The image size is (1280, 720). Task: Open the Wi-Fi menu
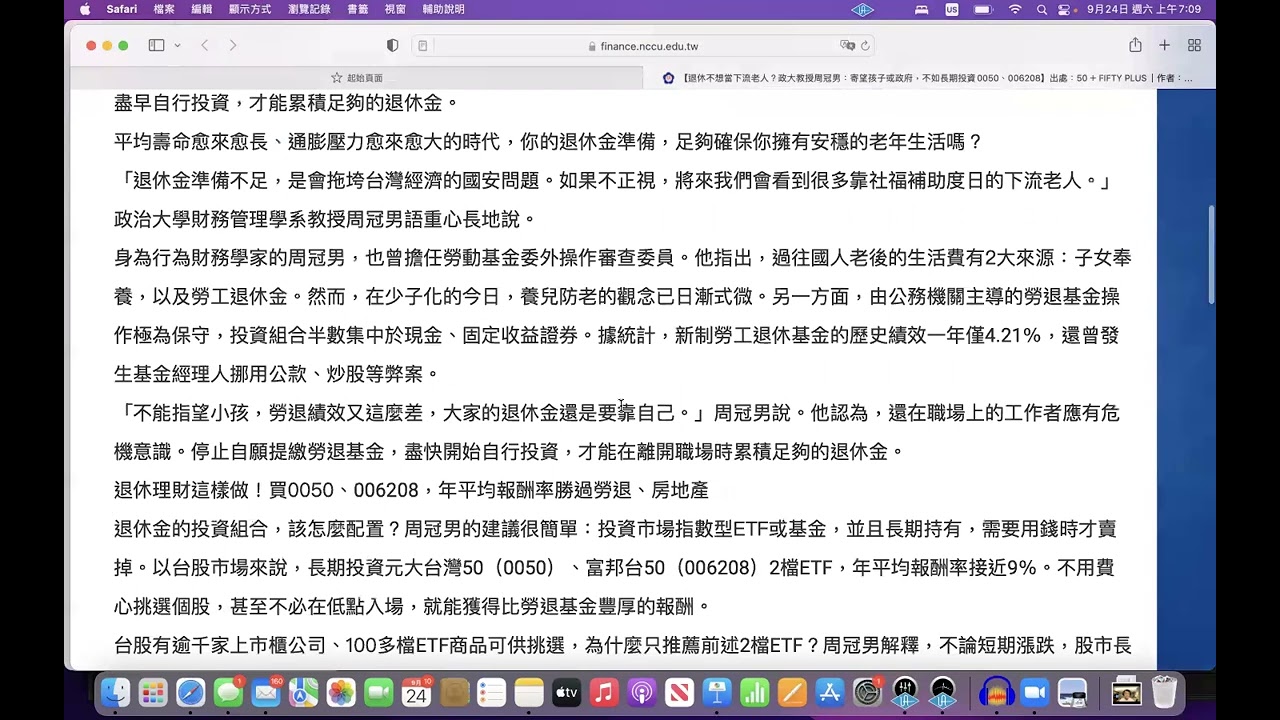1015,9
